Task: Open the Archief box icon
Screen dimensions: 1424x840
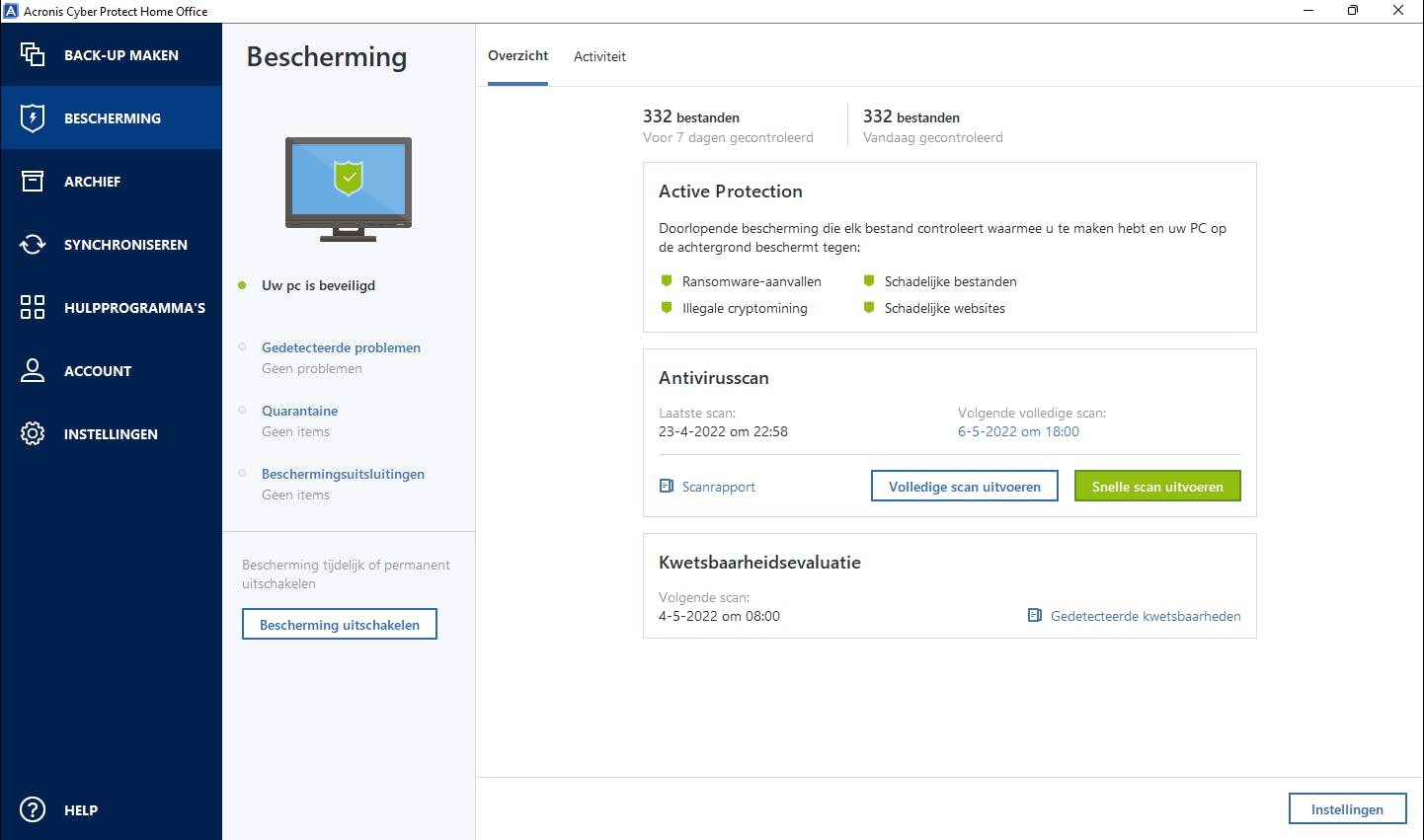Action: point(33,181)
